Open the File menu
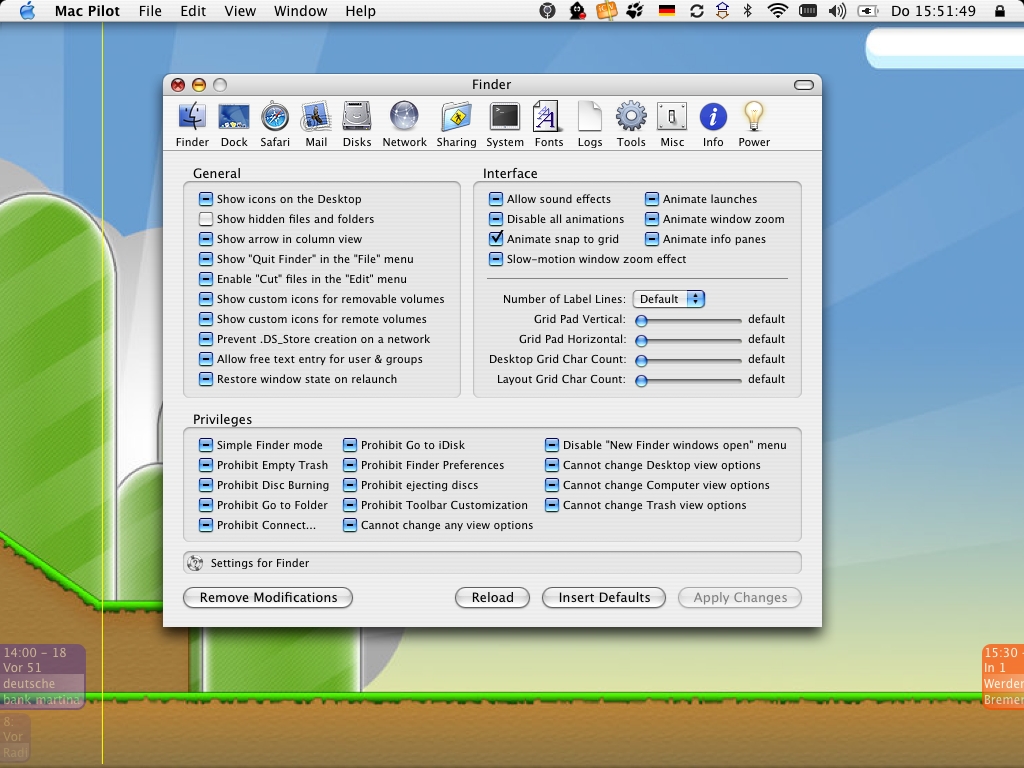The image size is (1024, 768). (x=150, y=10)
